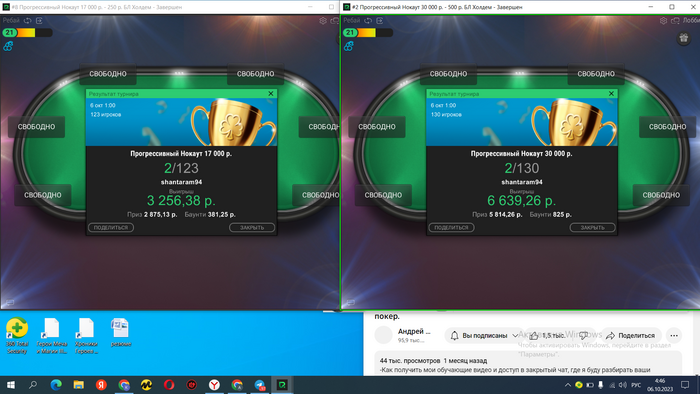700x394 pixels.
Task: Click the Свободно seat at middle-right of right table
Action: point(667,127)
